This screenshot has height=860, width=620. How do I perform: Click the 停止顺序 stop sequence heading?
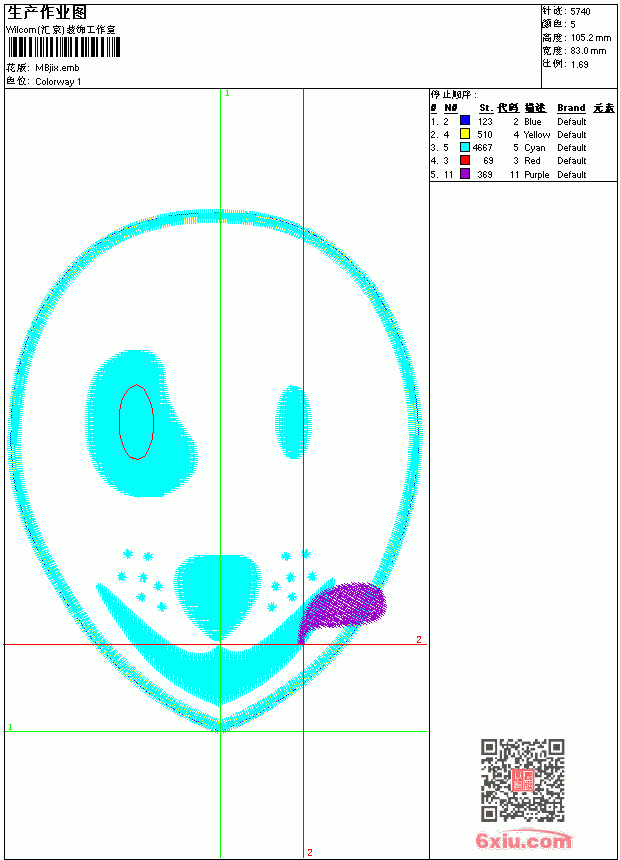click(x=454, y=95)
